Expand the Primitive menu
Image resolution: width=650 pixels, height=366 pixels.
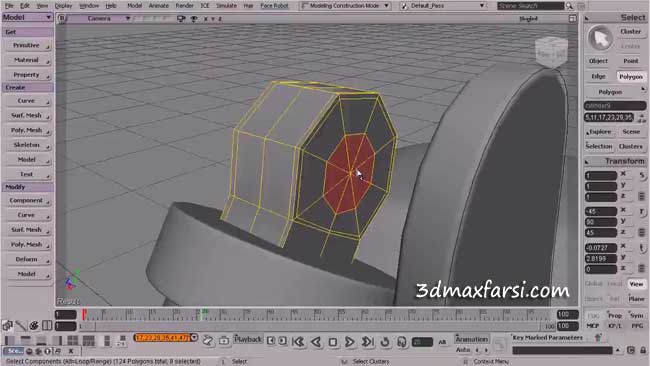pos(27,45)
